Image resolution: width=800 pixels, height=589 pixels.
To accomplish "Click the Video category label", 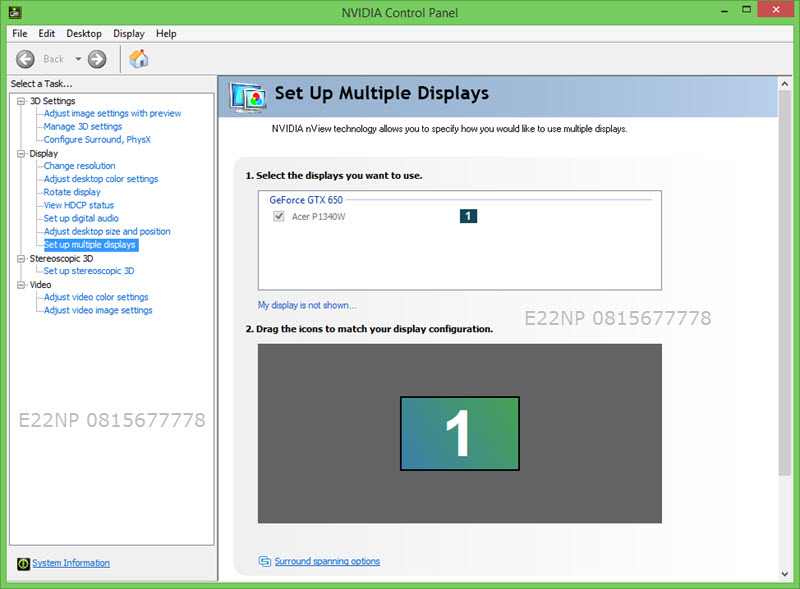I will pos(40,285).
